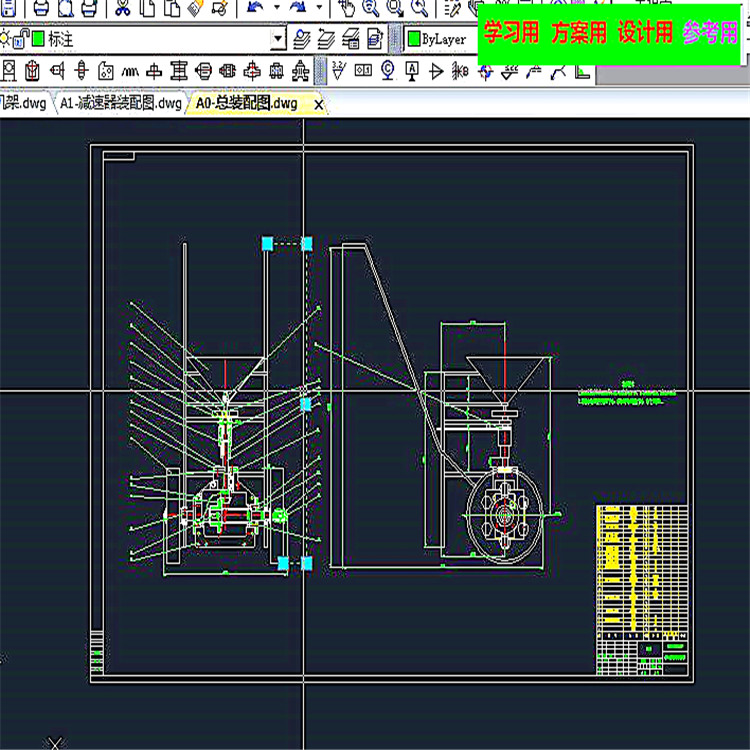Click the Cut (scissors) icon
The width and height of the screenshot is (750, 750).
click(123, 8)
